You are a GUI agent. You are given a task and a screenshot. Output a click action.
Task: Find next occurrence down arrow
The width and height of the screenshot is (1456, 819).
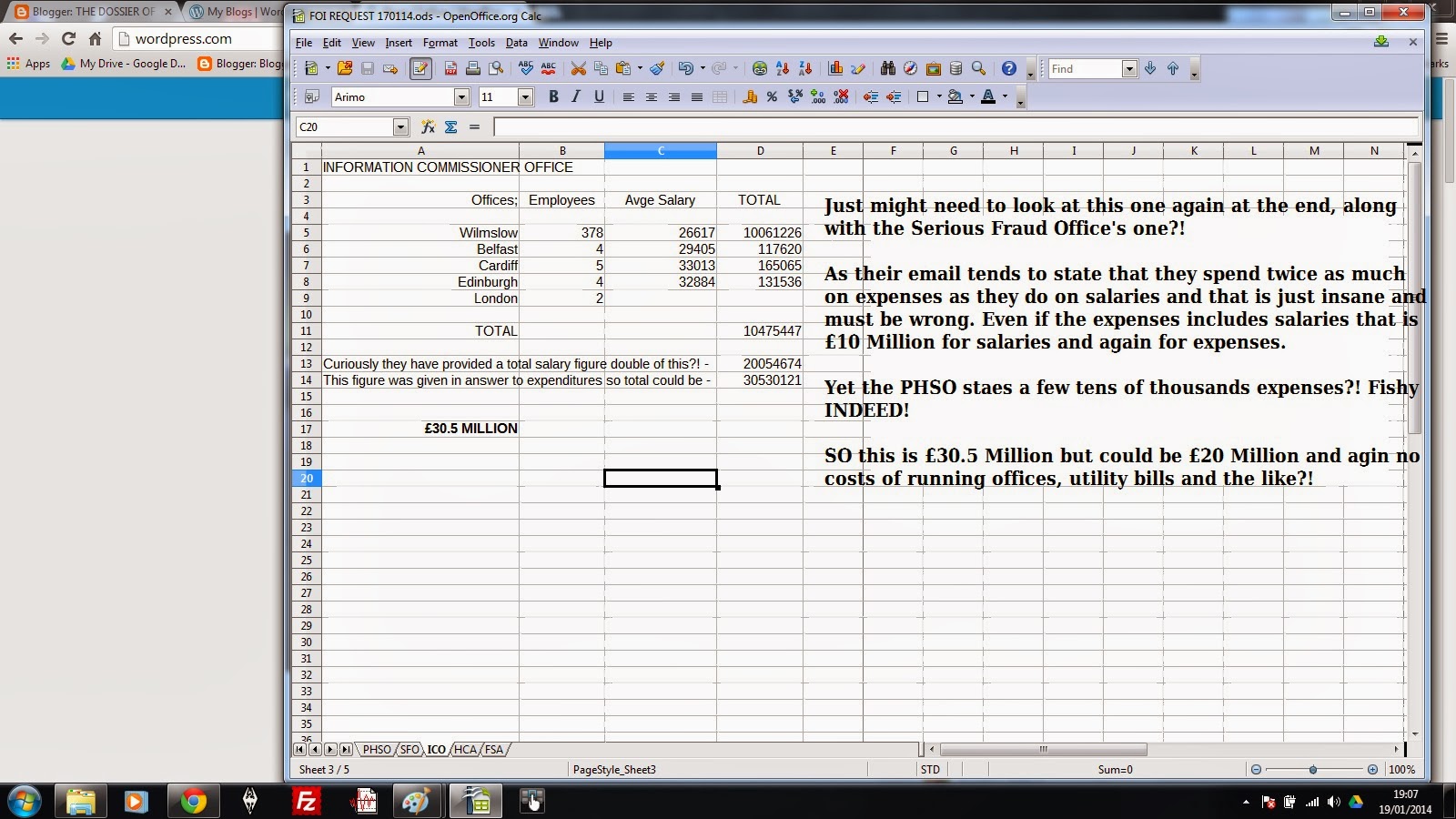(1150, 69)
